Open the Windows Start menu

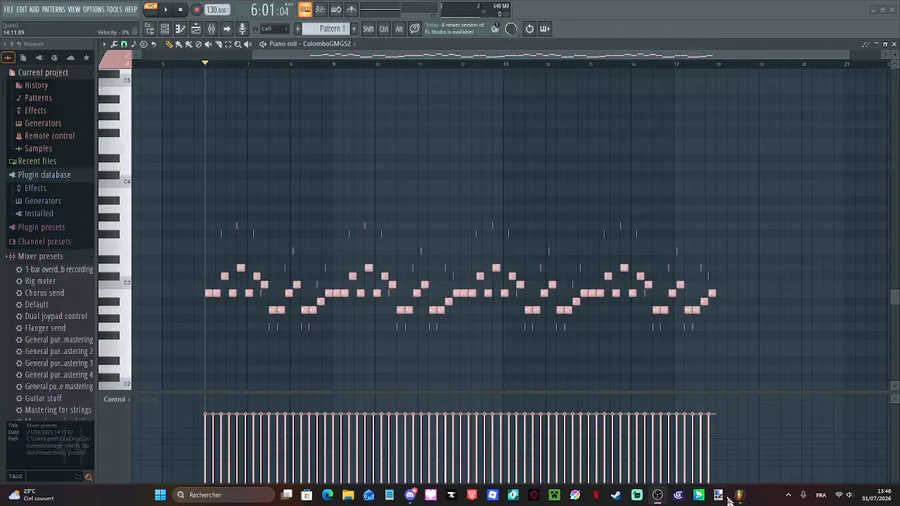[160, 495]
